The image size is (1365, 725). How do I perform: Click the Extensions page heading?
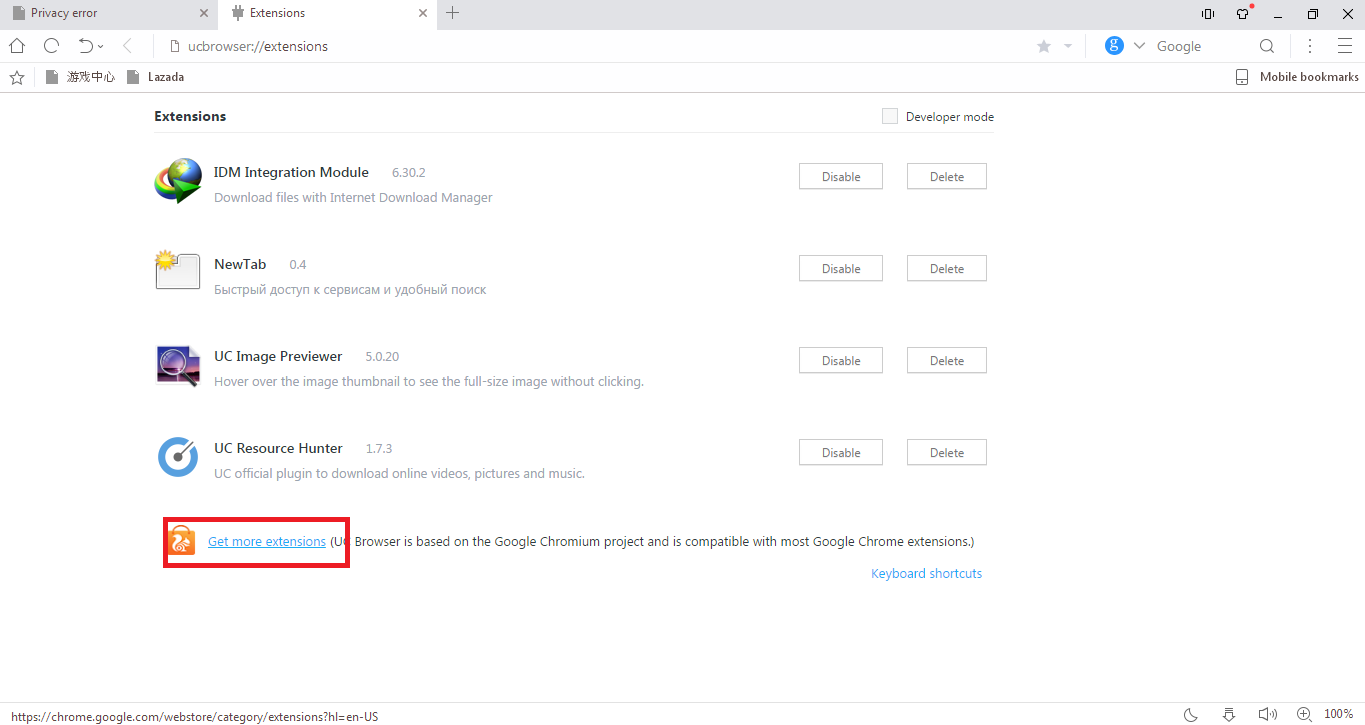coord(190,116)
